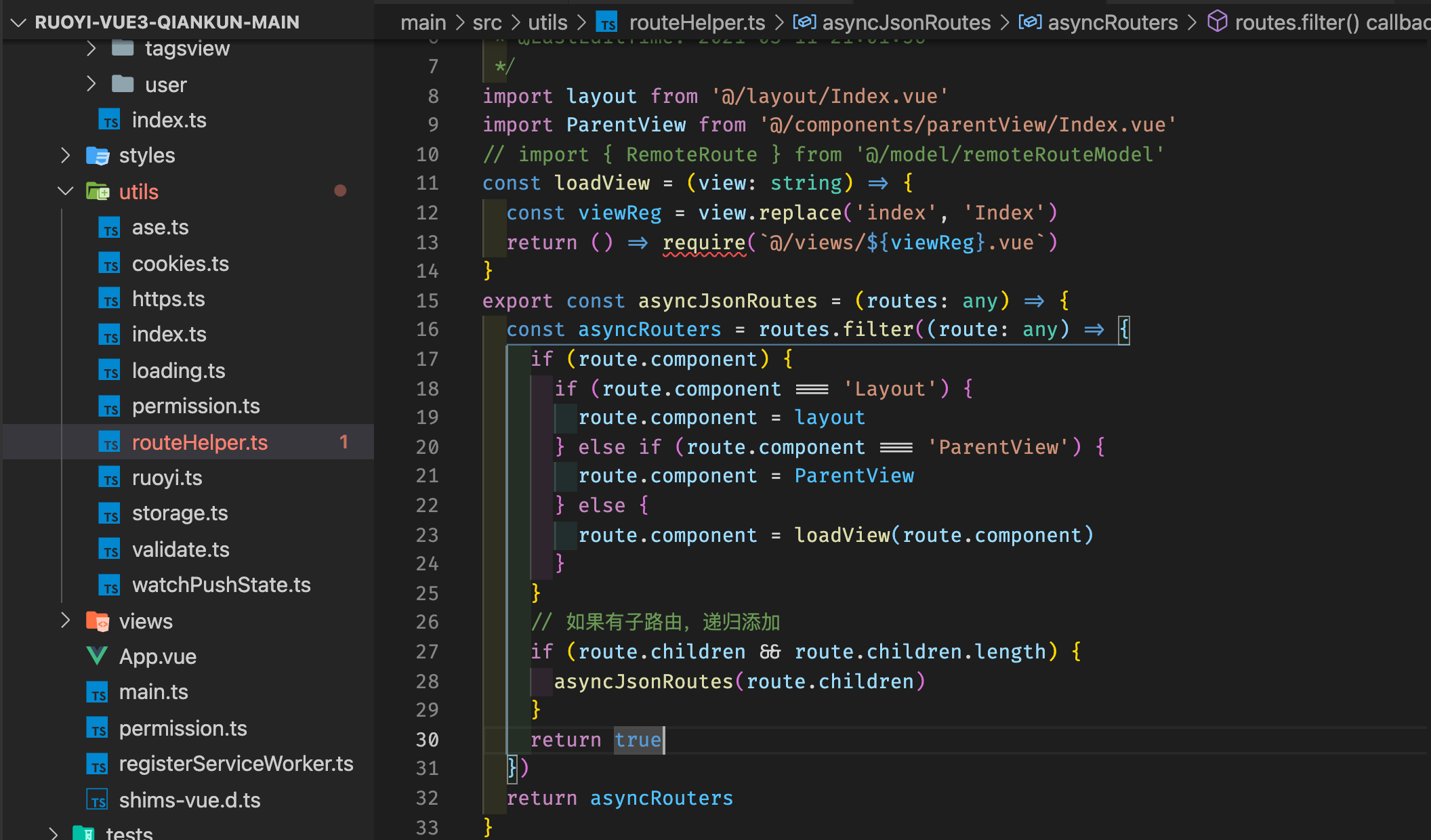Collapse the utils folder chevron

click(x=66, y=192)
